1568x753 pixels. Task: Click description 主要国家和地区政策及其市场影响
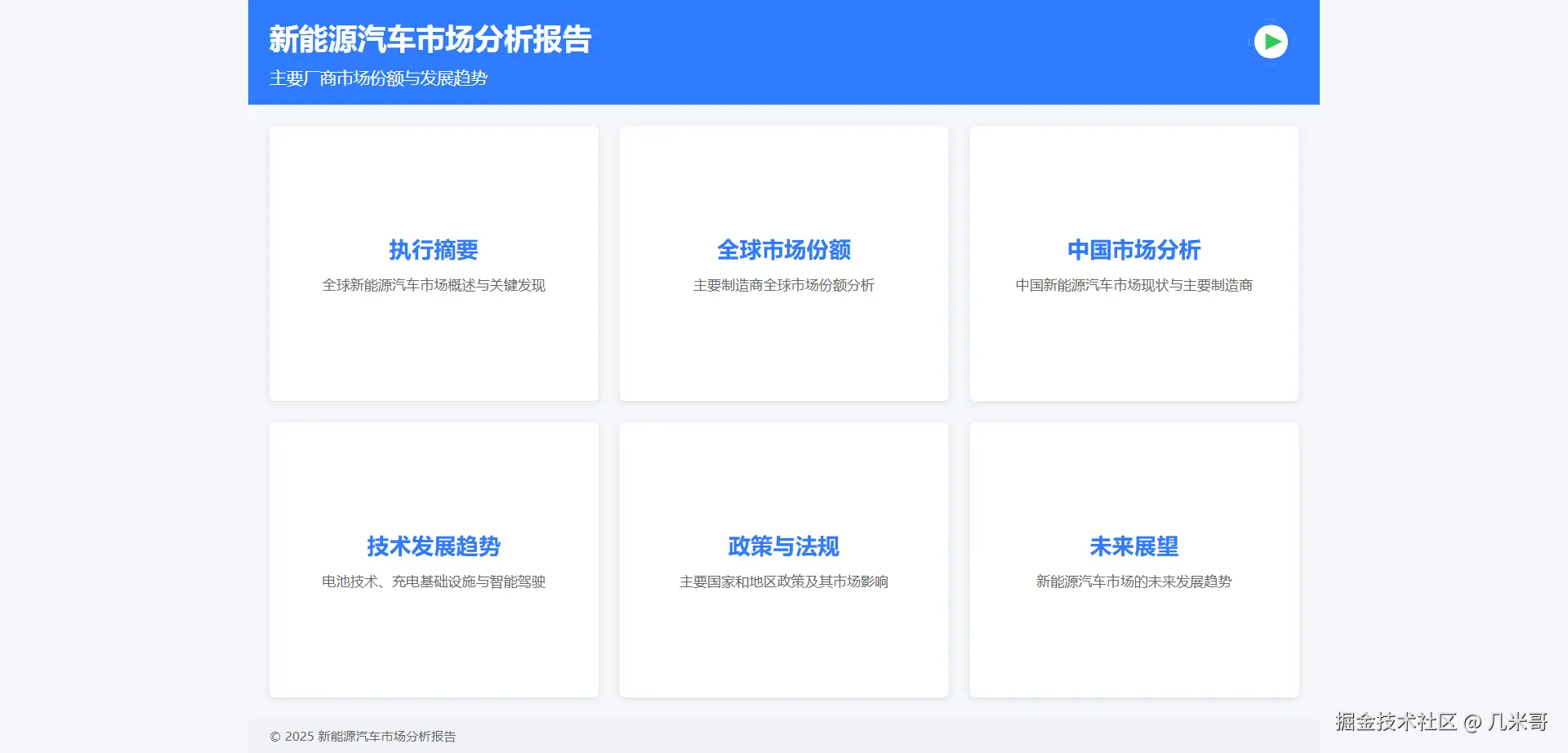point(784,581)
